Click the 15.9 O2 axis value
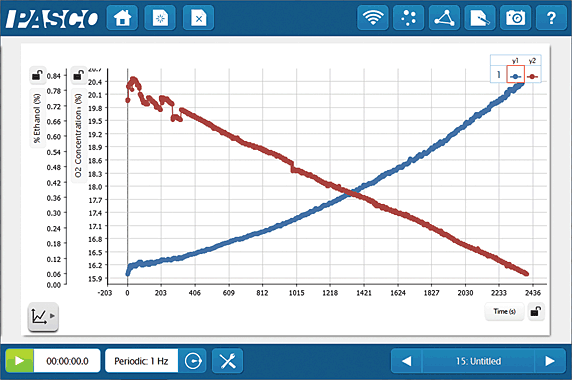Viewport: 572px width, 380px height. [x=95, y=279]
